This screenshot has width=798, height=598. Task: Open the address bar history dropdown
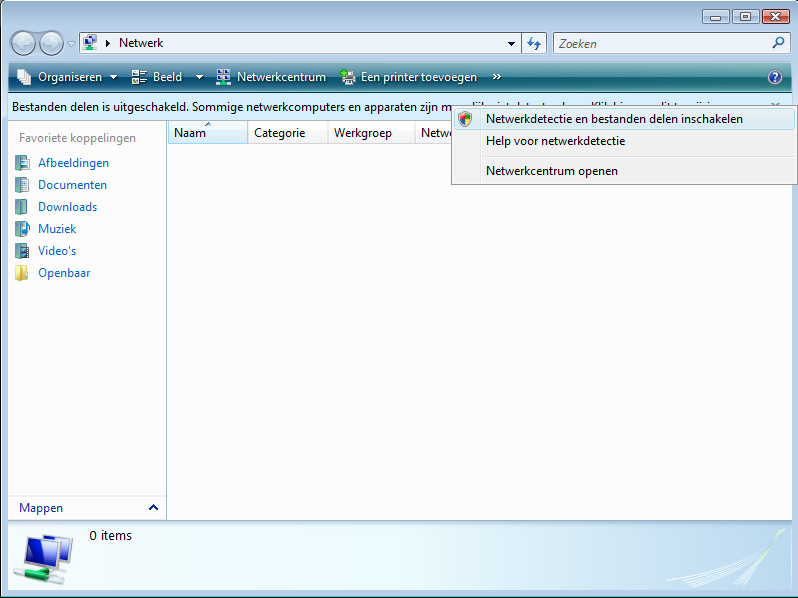(511, 44)
